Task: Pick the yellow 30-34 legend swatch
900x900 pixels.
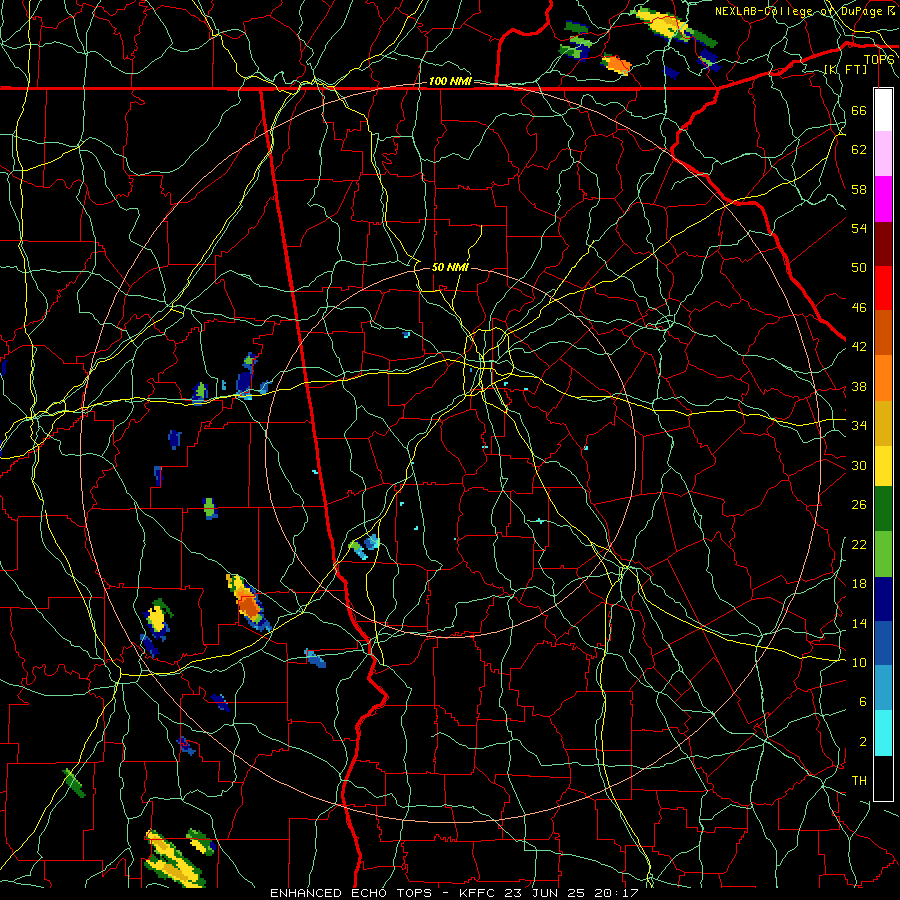Action: (883, 466)
